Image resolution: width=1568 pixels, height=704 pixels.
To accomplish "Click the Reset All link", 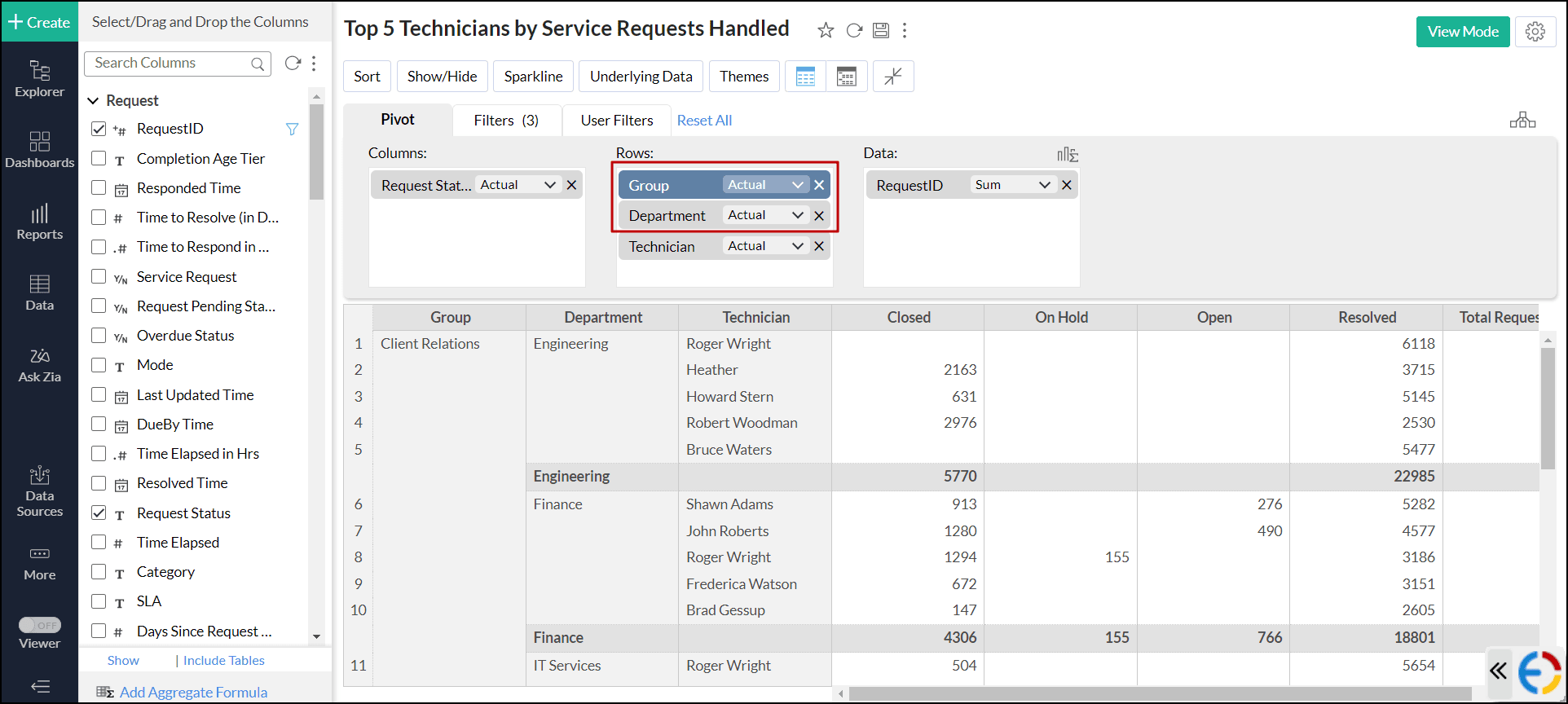I will click(704, 120).
